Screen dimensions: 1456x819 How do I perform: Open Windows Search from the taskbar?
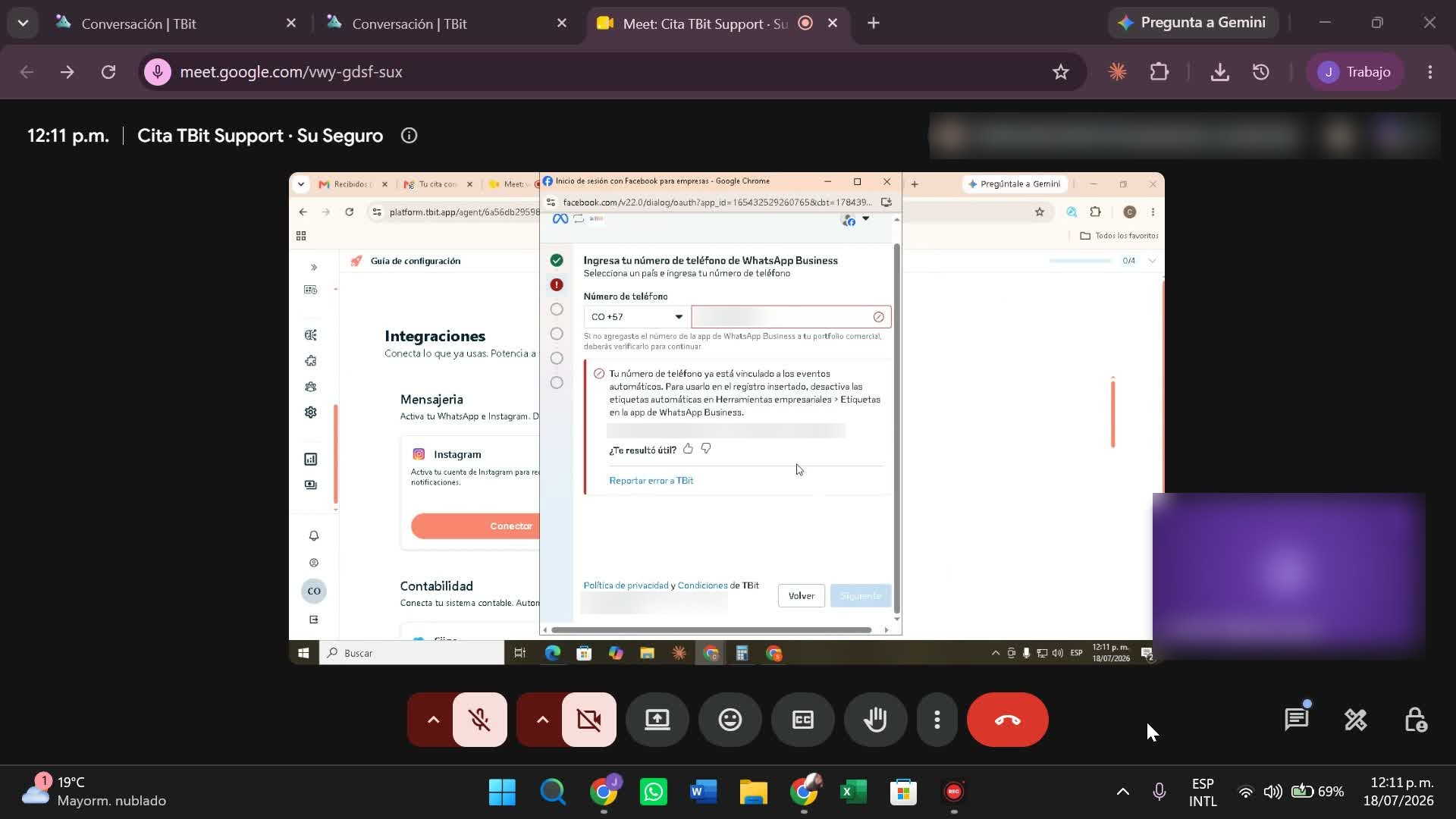pos(553,792)
